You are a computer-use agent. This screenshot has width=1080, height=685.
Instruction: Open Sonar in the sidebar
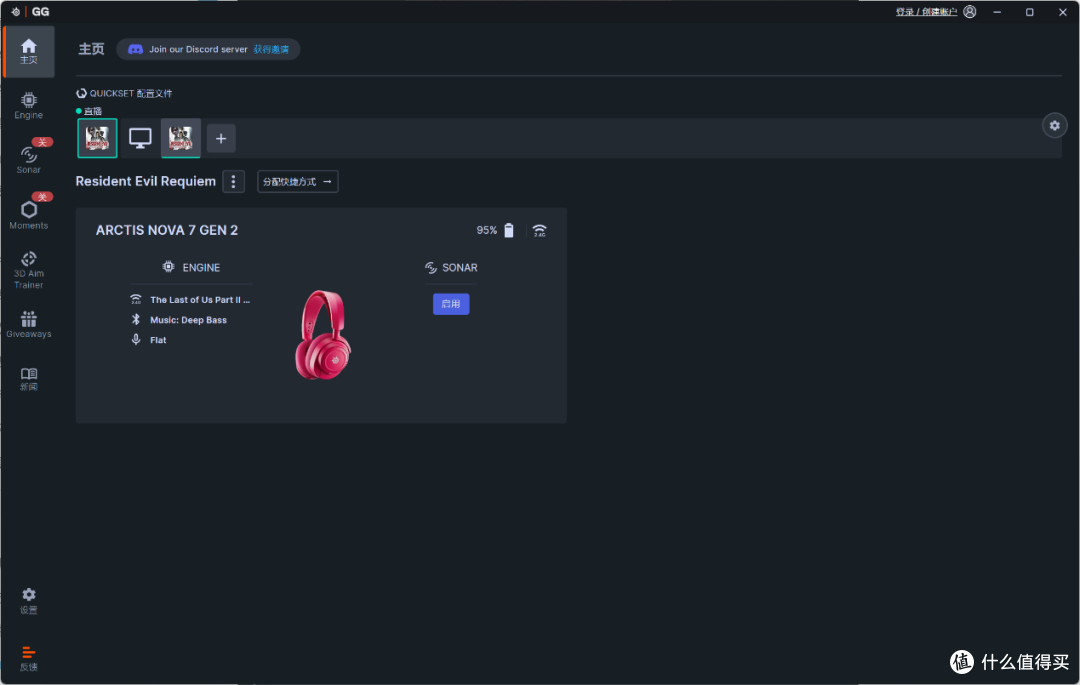pos(28,158)
